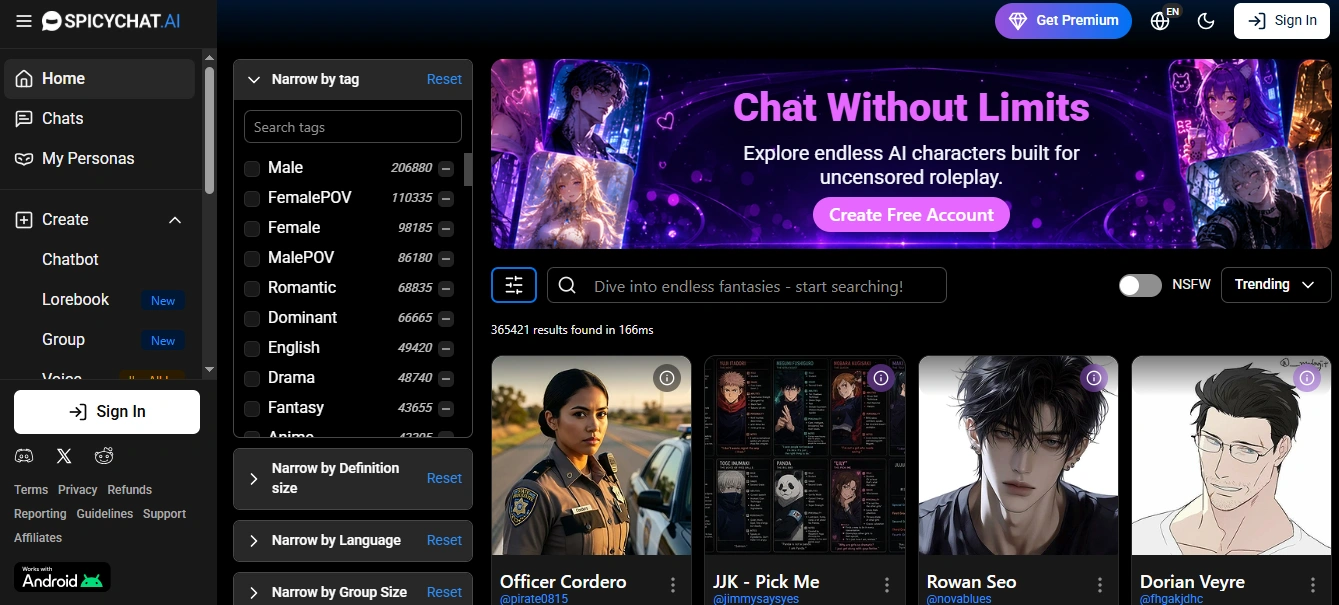This screenshot has width=1339, height=605.
Task: Exclude the Female tag with minus icon
Action: (446, 229)
